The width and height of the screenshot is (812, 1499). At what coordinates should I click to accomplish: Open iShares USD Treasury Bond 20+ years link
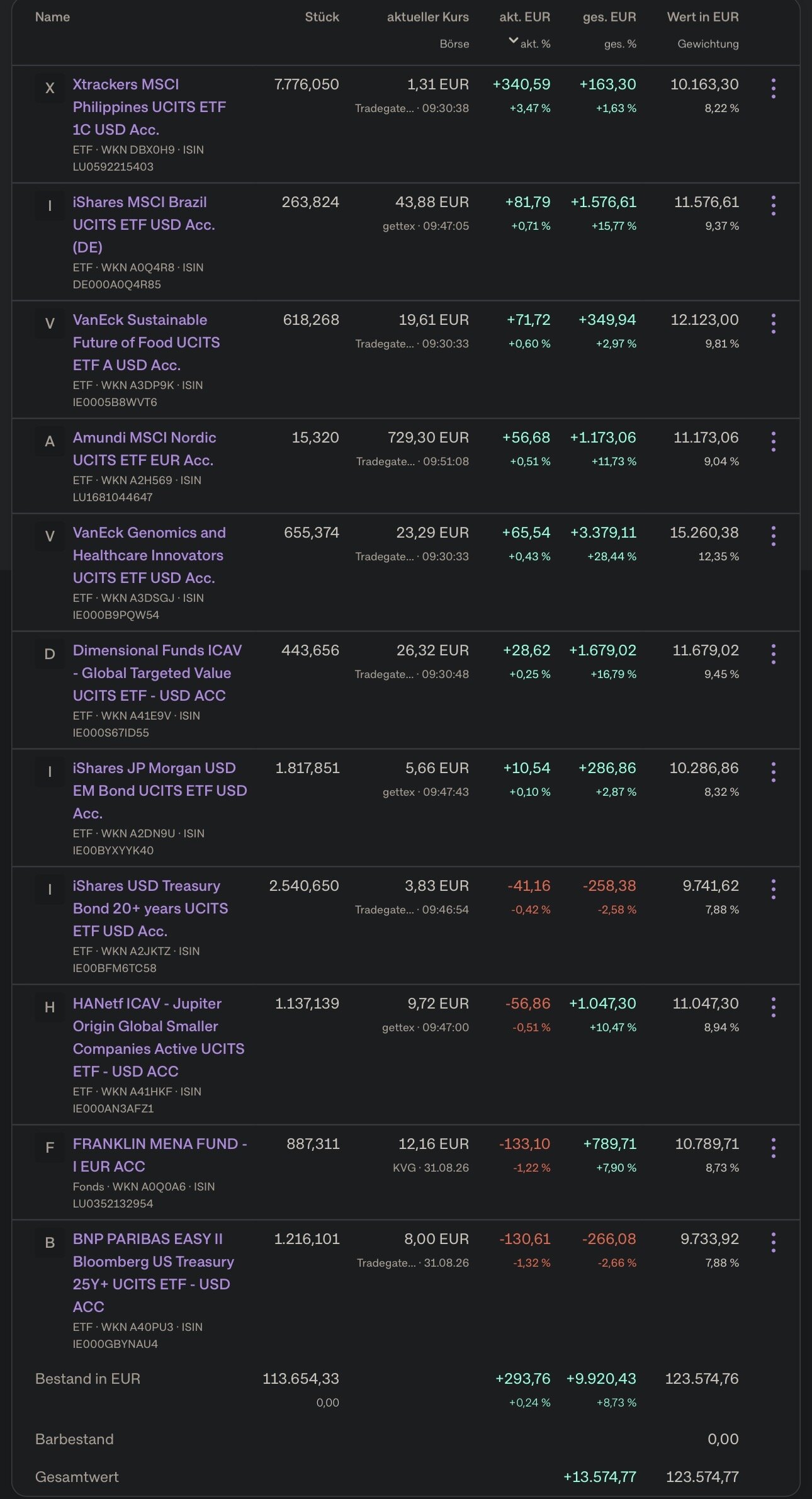150,908
